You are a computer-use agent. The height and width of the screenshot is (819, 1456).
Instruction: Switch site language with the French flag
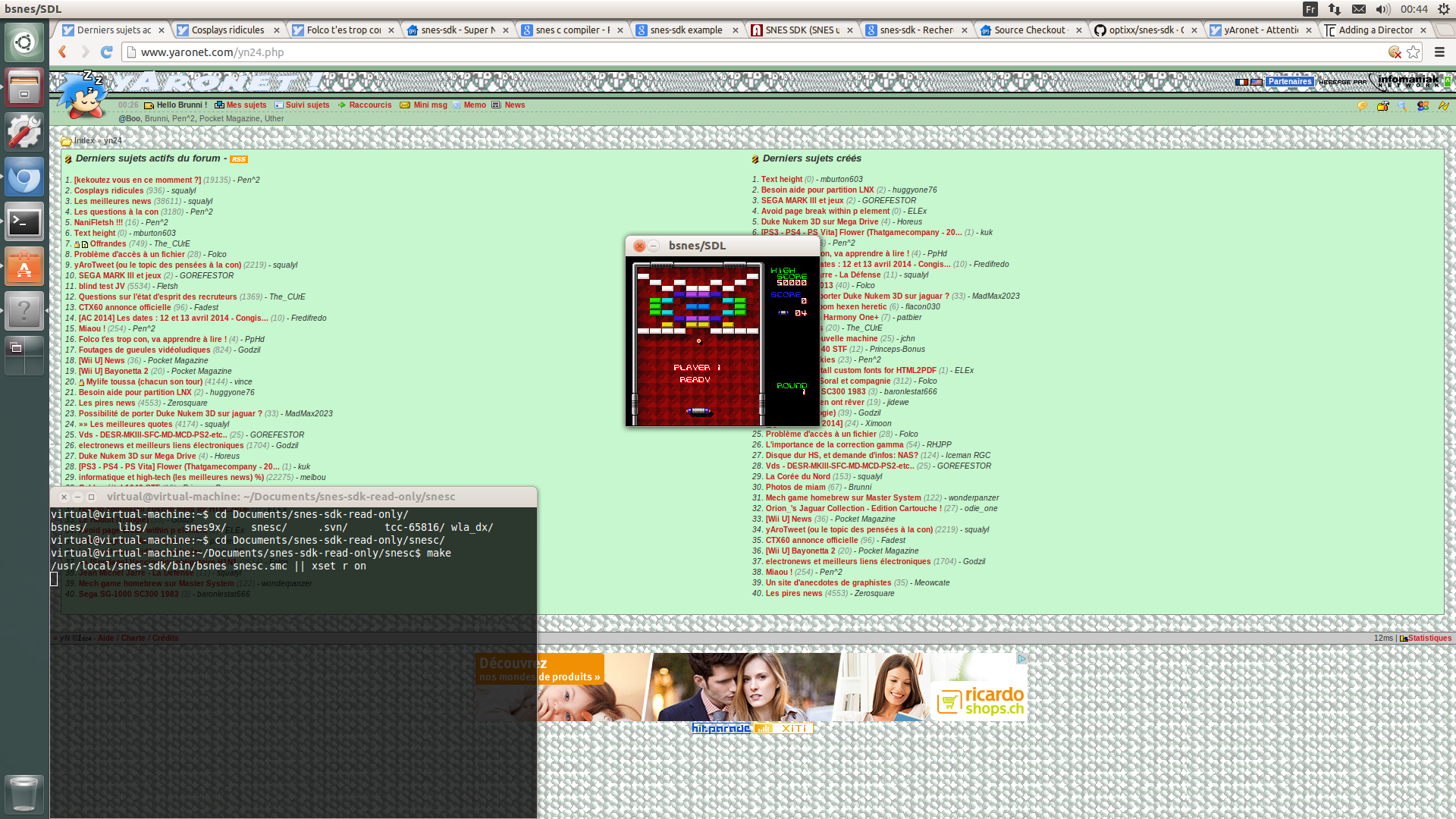(1241, 82)
